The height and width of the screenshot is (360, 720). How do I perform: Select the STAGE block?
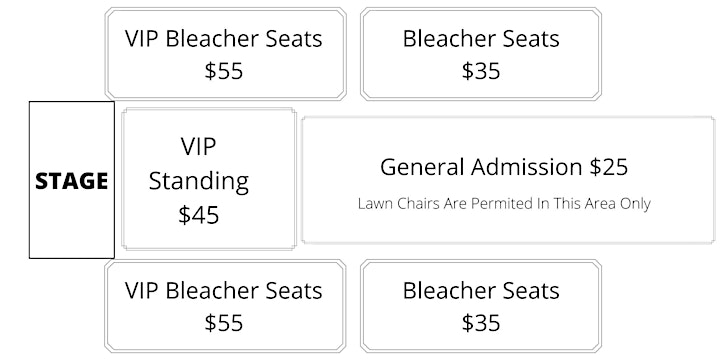72,180
